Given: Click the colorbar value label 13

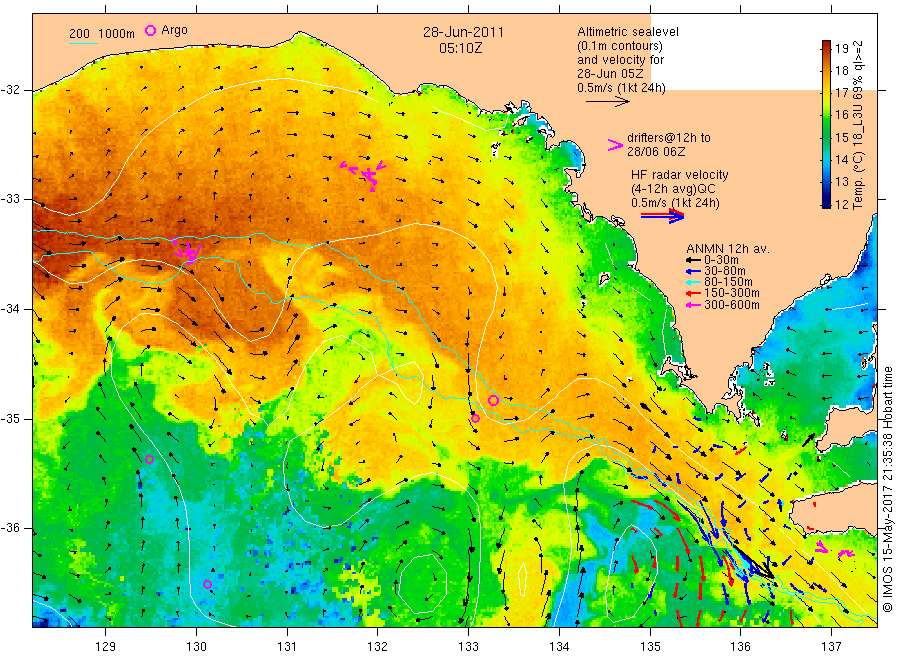Looking at the screenshot, I should (x=841, y=181).
